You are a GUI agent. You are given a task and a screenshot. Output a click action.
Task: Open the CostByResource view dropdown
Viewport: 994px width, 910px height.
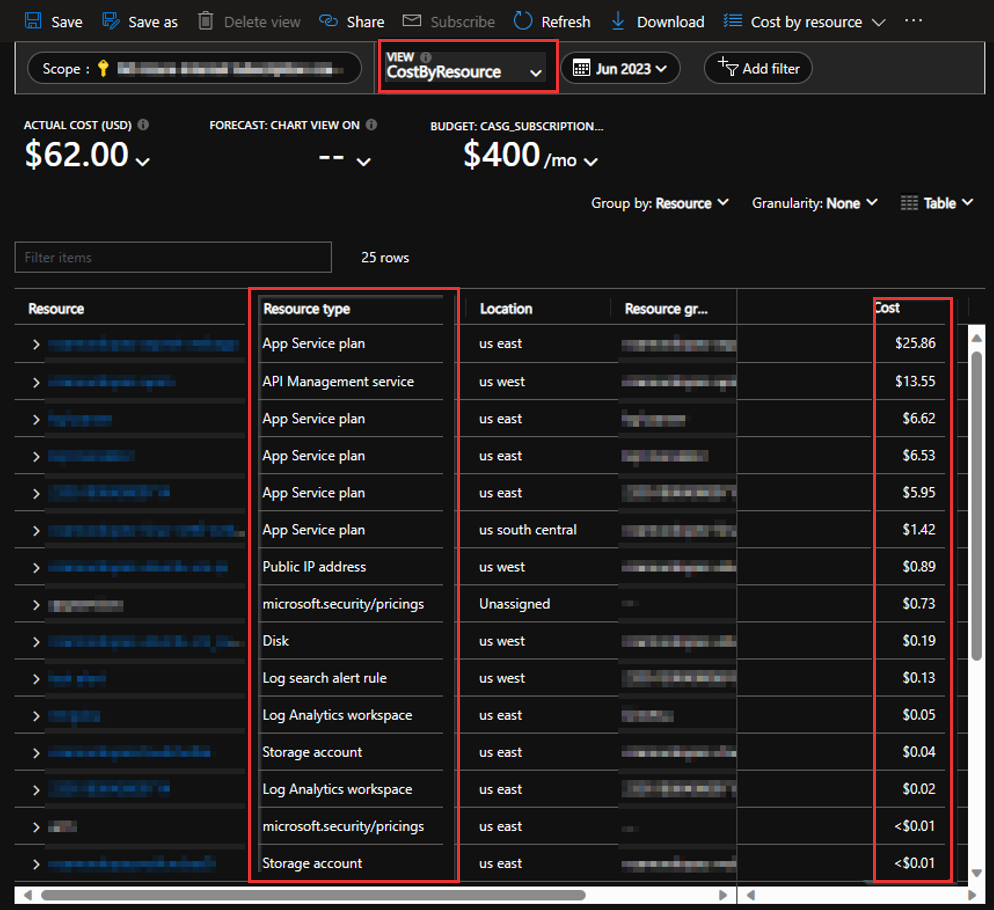[x=466, y=70]
